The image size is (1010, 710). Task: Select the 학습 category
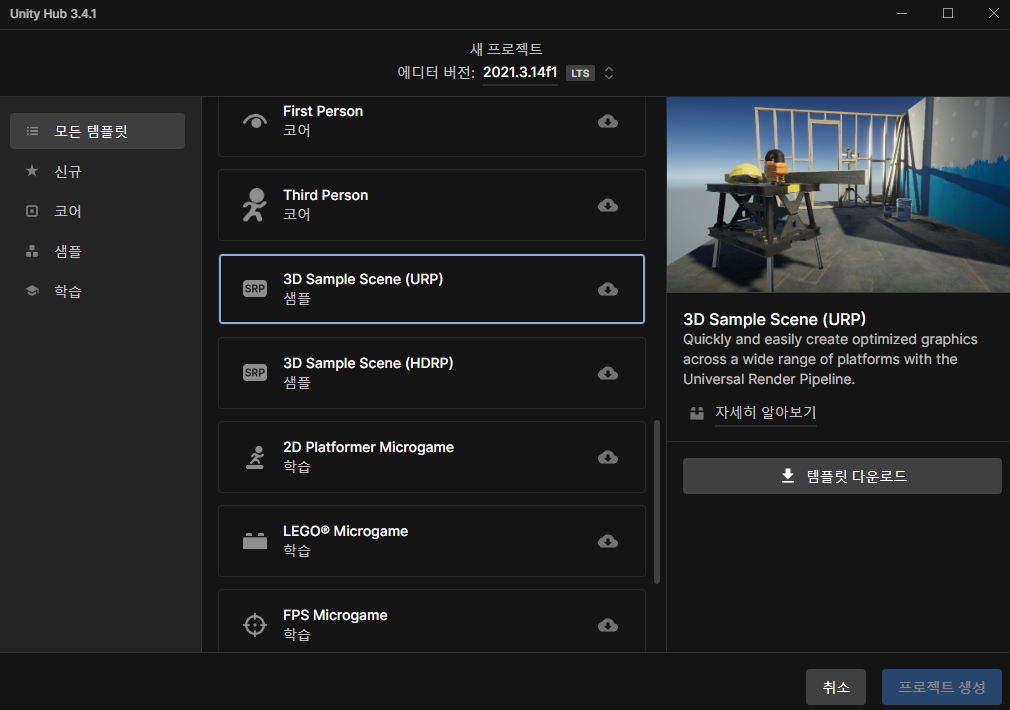pyautogui.click(x=97, y=291)
